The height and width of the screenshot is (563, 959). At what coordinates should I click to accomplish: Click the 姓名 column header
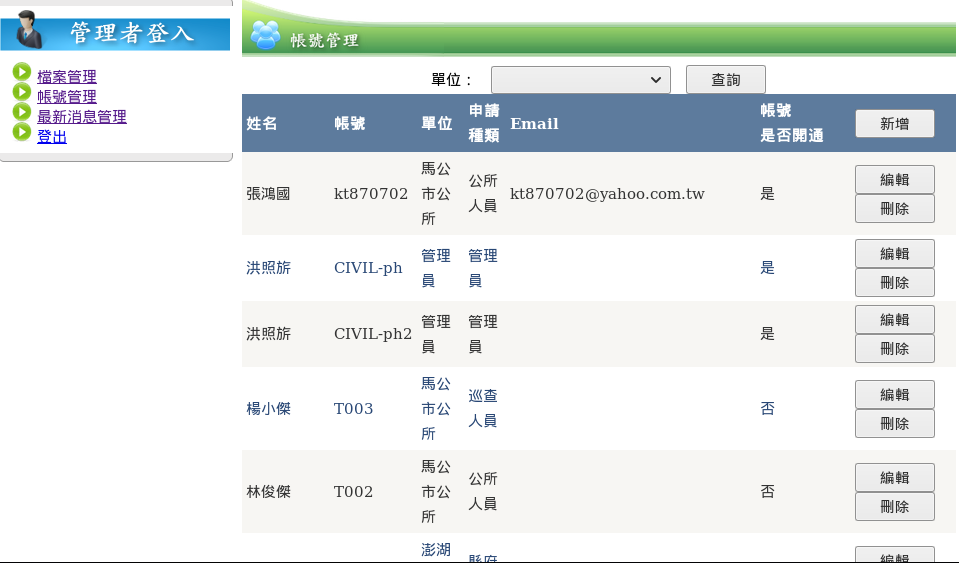[x=262, y=123]
